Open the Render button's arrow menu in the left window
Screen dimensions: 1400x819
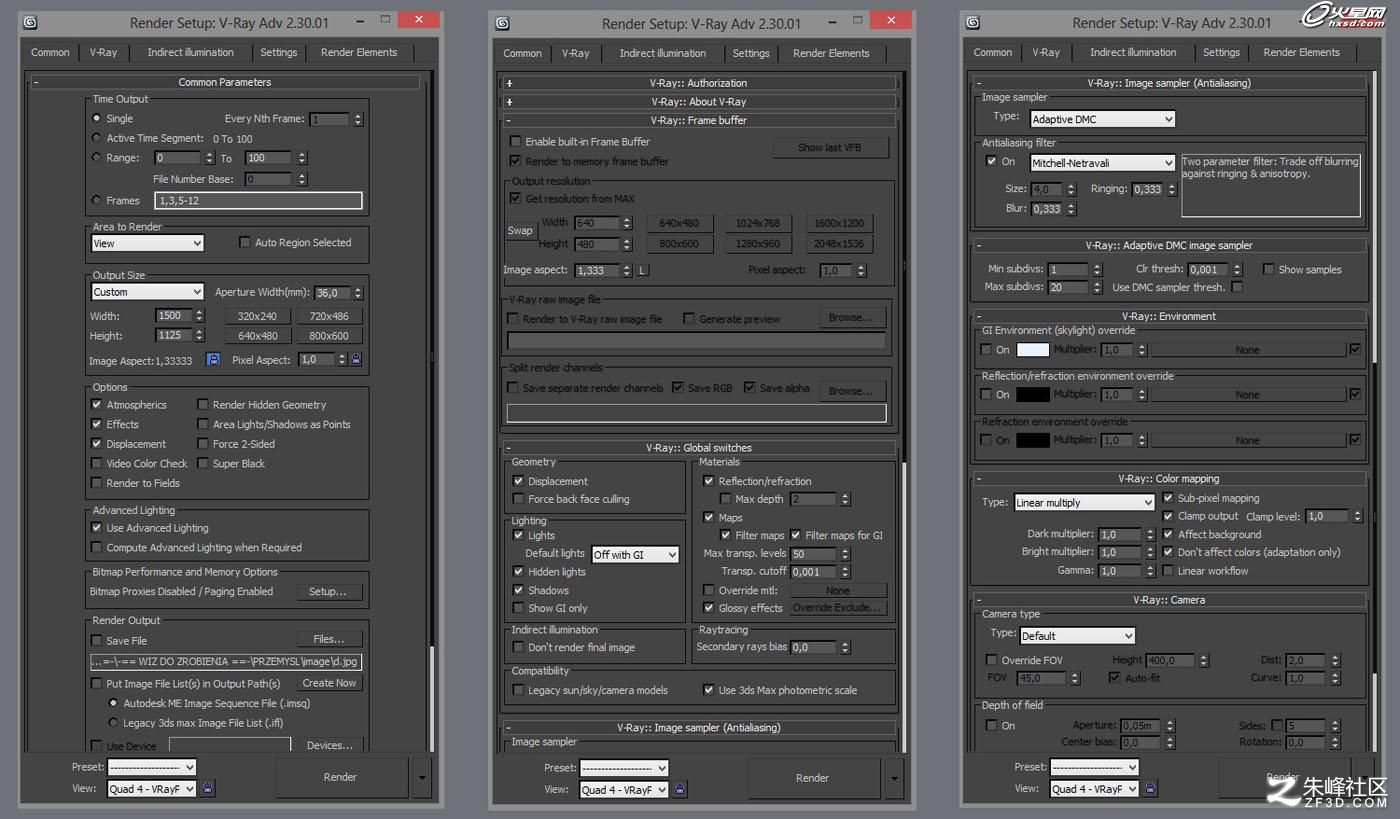(421, 777)
